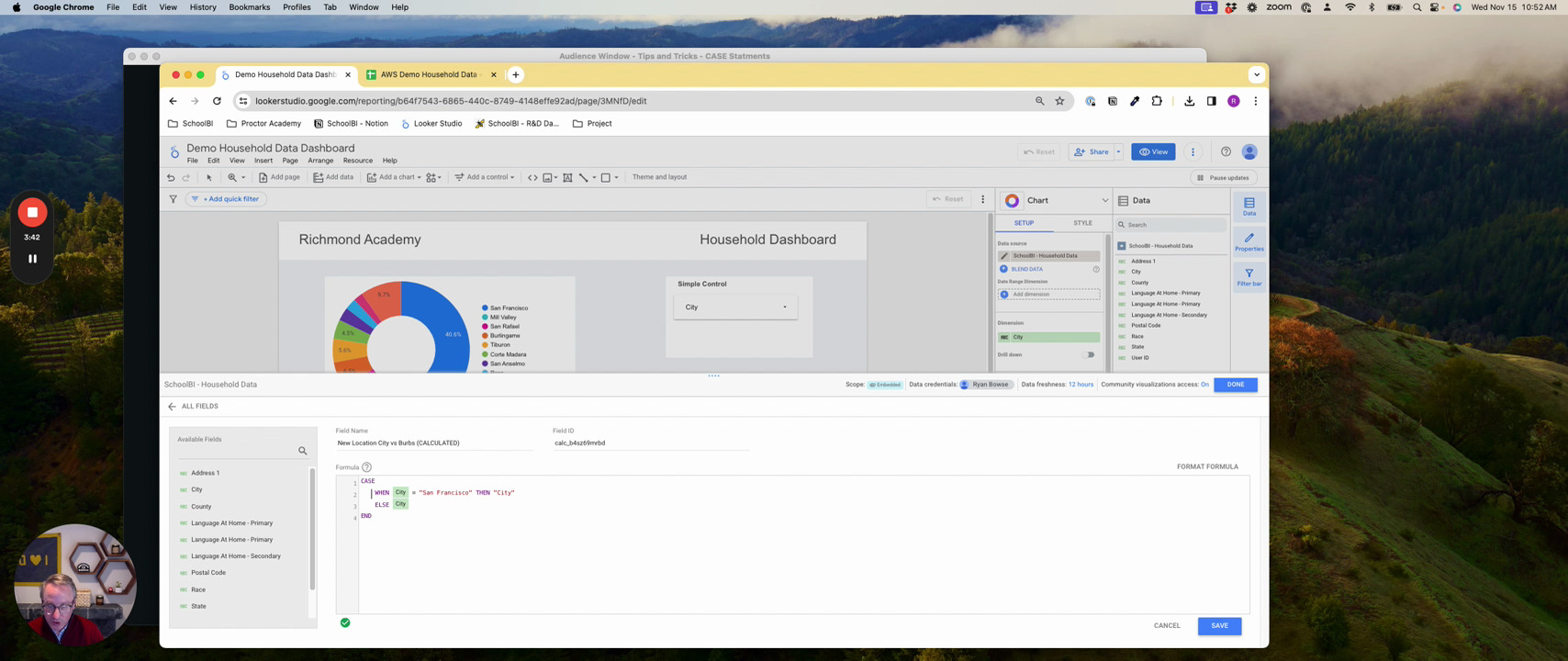Screen dimensions: 1568x661
Task: Switch to the SETUP tab
Action: click(1024, 223)
